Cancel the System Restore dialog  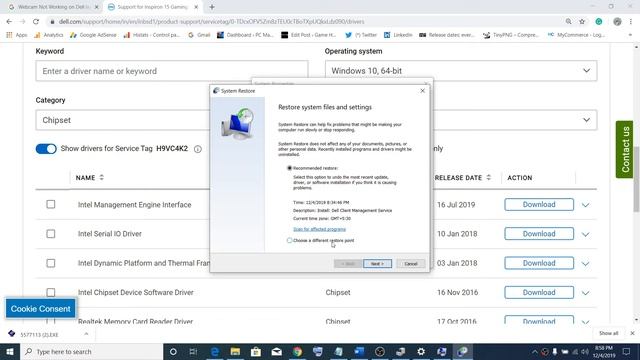(411, 264)
